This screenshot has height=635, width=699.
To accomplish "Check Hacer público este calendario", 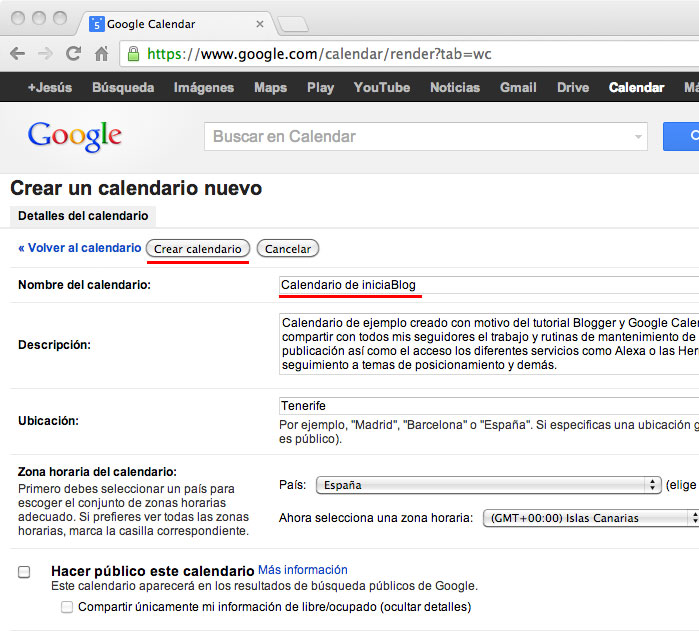I will [x=24, y=572].
